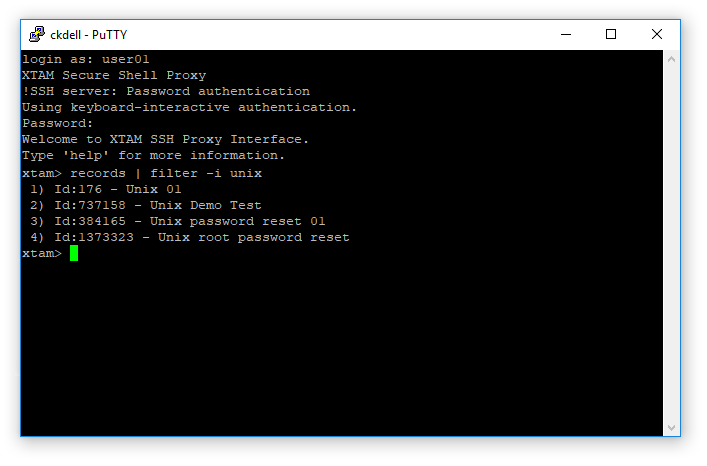Minimize the PuTTY window
707x466 pixels.
[565, 34]
